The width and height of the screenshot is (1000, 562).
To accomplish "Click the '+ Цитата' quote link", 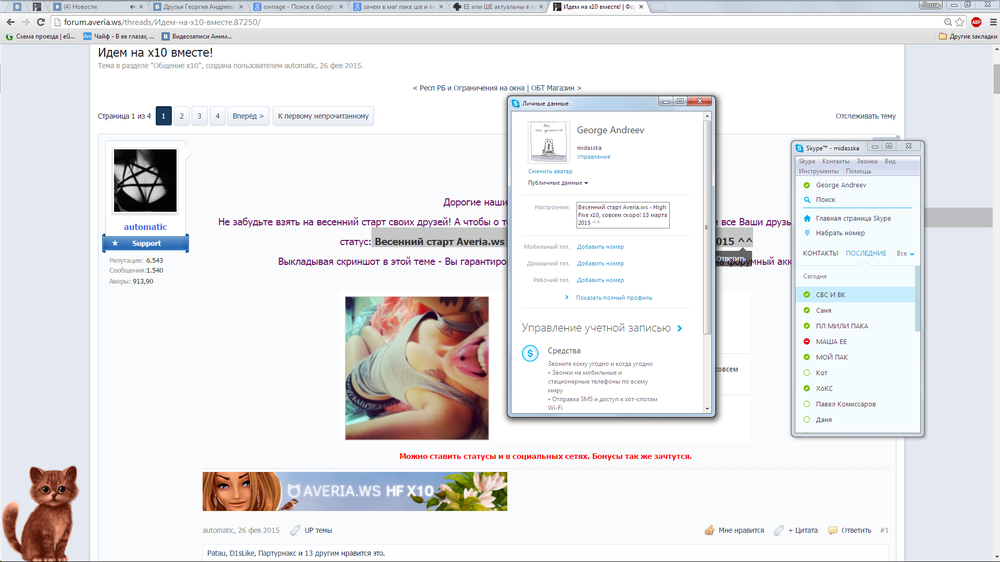I will point(802,530).
